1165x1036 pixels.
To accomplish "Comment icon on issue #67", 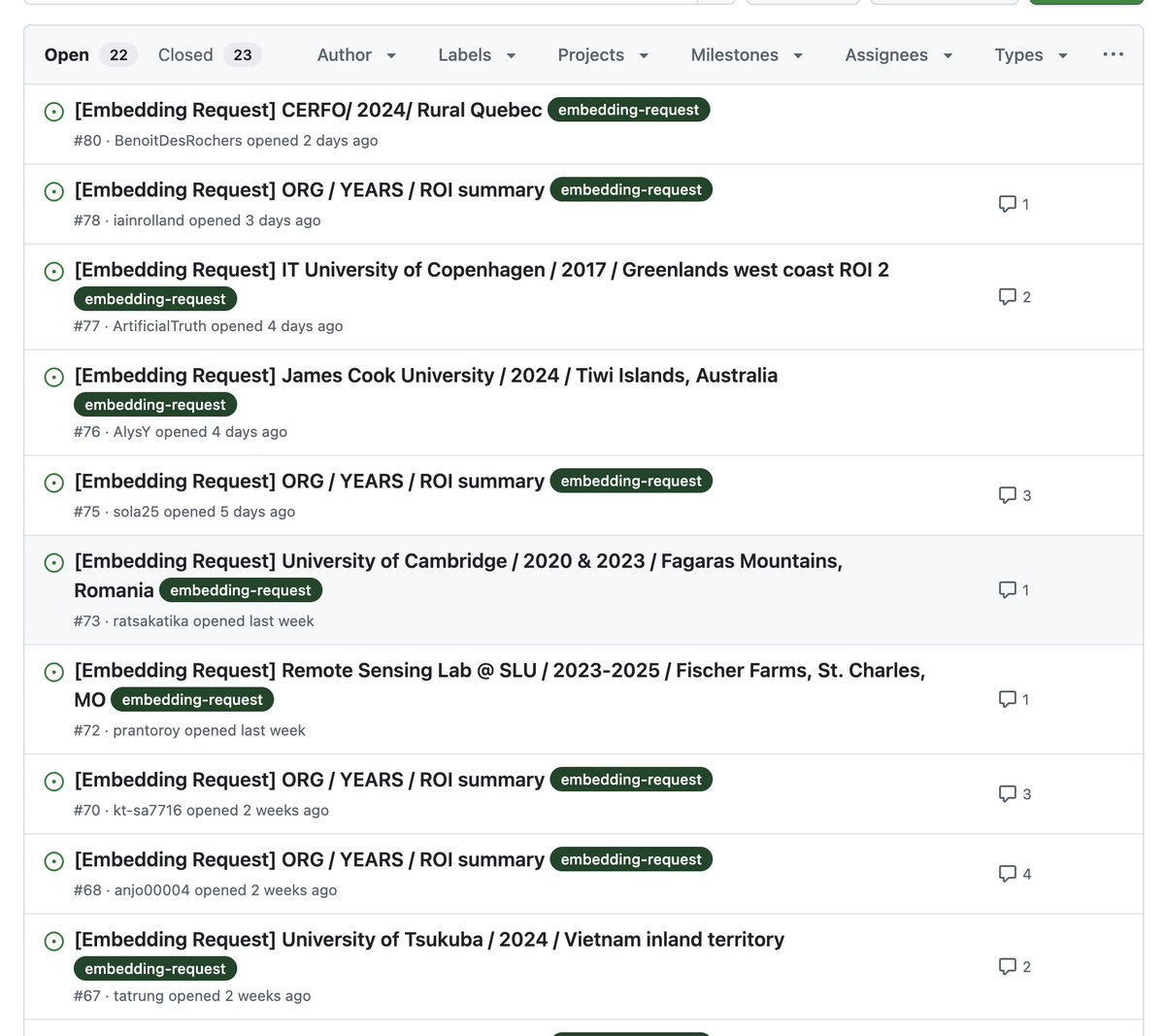I will (x=1008, y=966).
